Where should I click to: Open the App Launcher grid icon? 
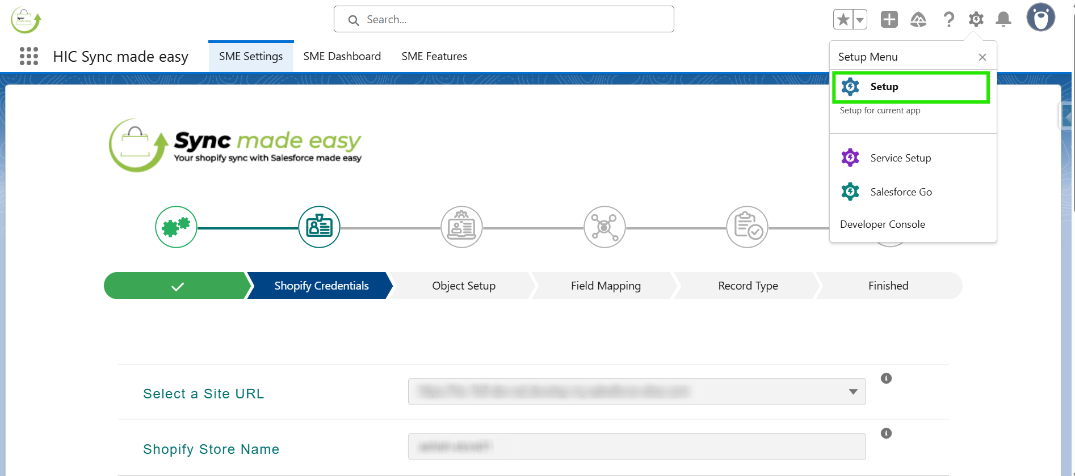click(x=29, y=56)
